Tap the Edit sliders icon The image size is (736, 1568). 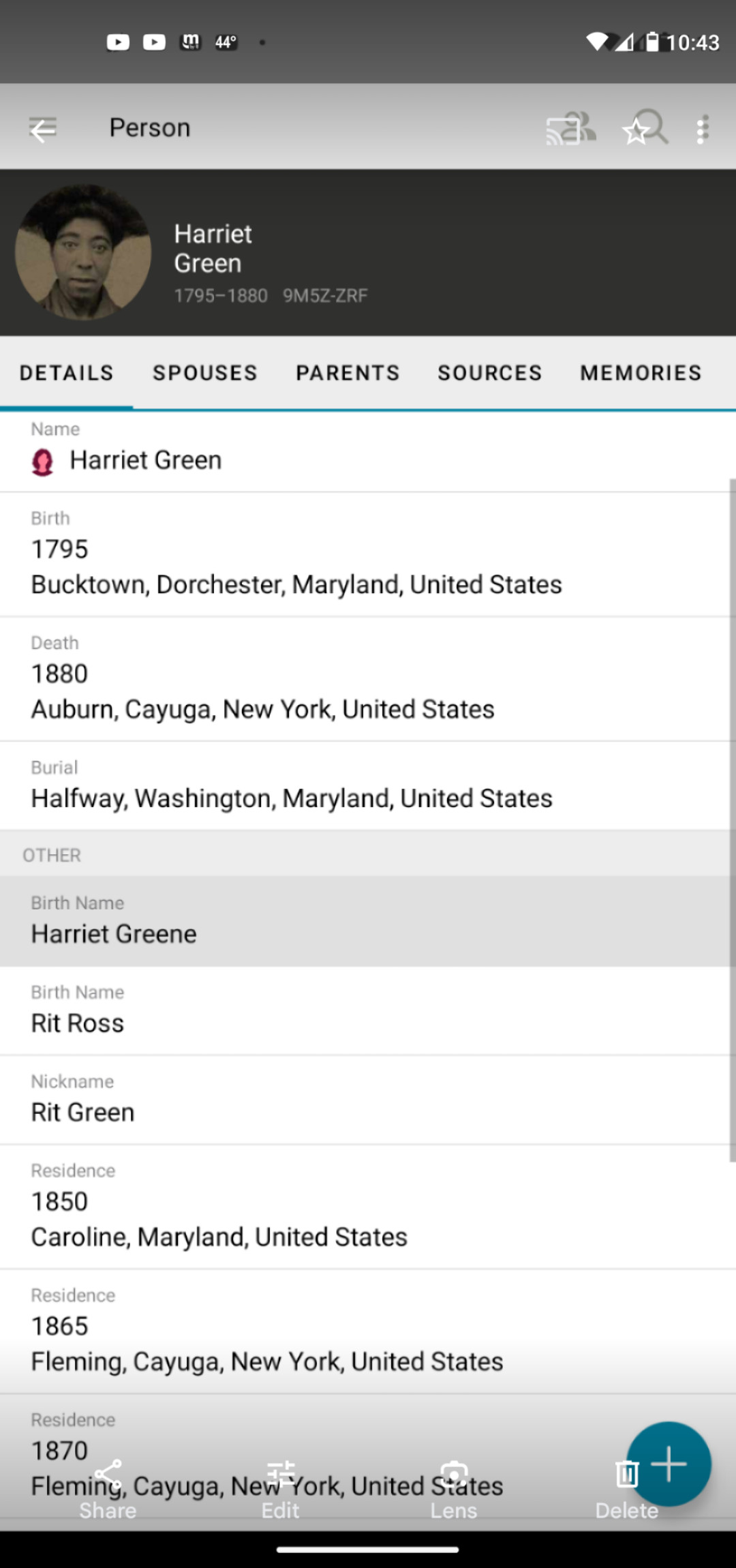(x=280, y=1475)
